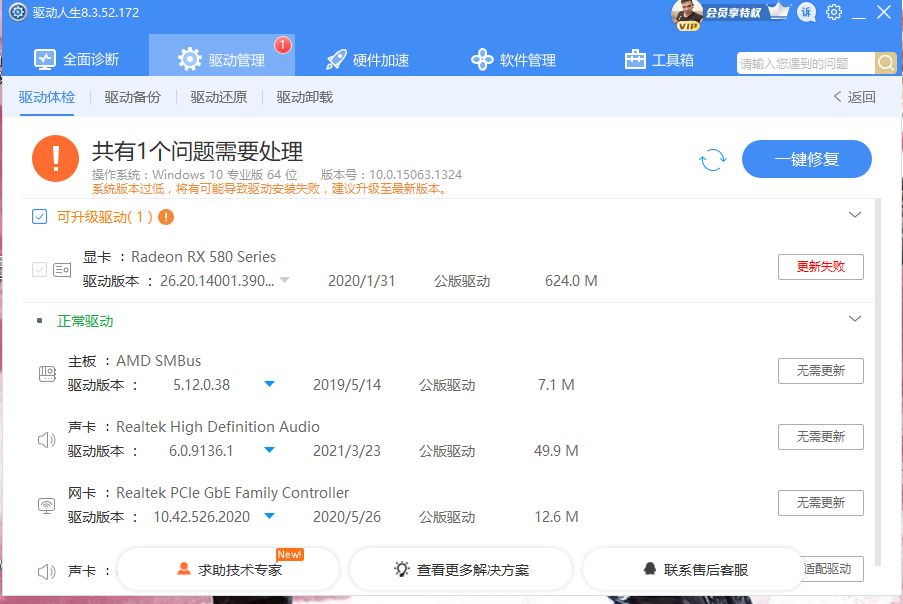Click the 软件管理 flower icon
The image size is (903, 604).
(482, 59)
